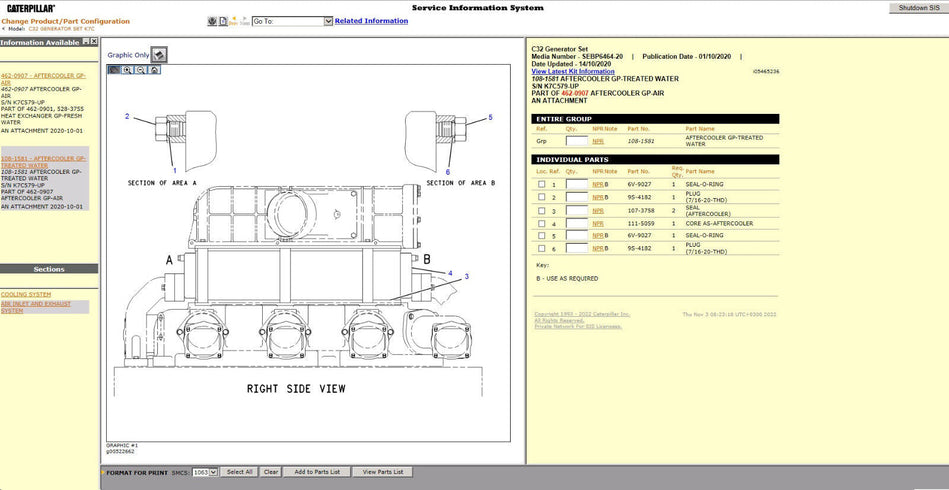Select checkbox for ref 4 Core As-Aftercooler
949x490 pixels.
pos(542,223)
